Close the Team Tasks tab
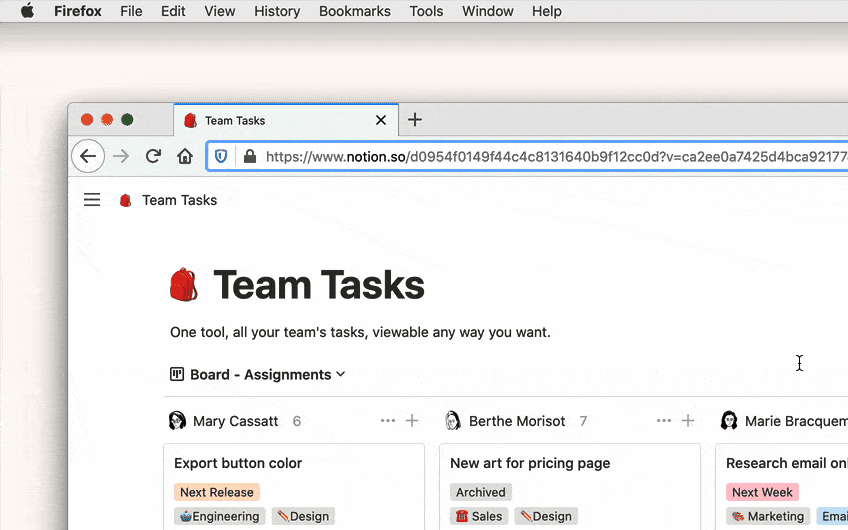 click(x=381, y=120)
